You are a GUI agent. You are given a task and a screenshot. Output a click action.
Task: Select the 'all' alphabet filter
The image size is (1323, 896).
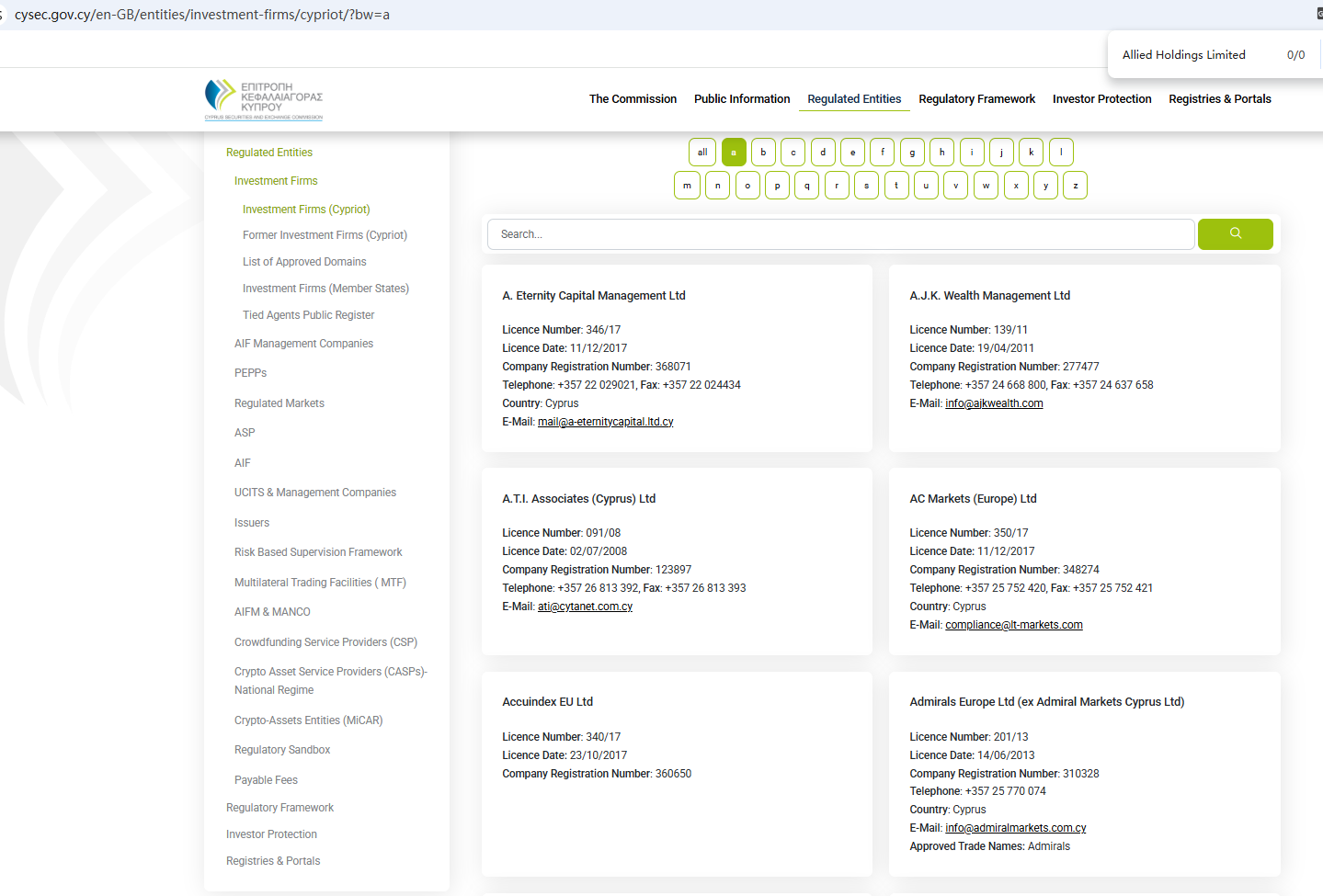[702, 153]
